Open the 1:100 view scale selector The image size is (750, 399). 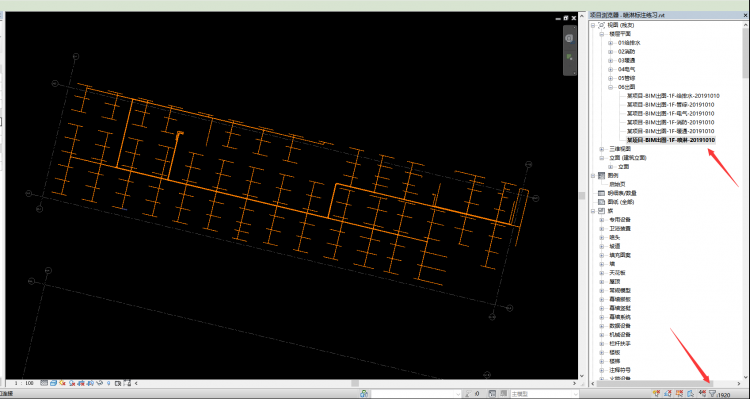point(24,383)
